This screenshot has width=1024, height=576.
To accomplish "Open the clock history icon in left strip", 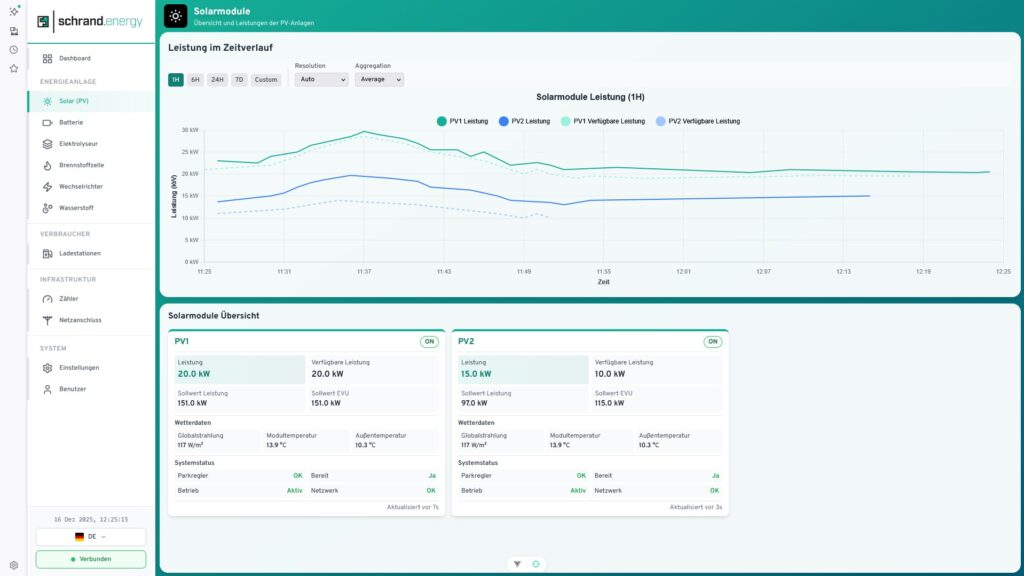I will 13,49.
